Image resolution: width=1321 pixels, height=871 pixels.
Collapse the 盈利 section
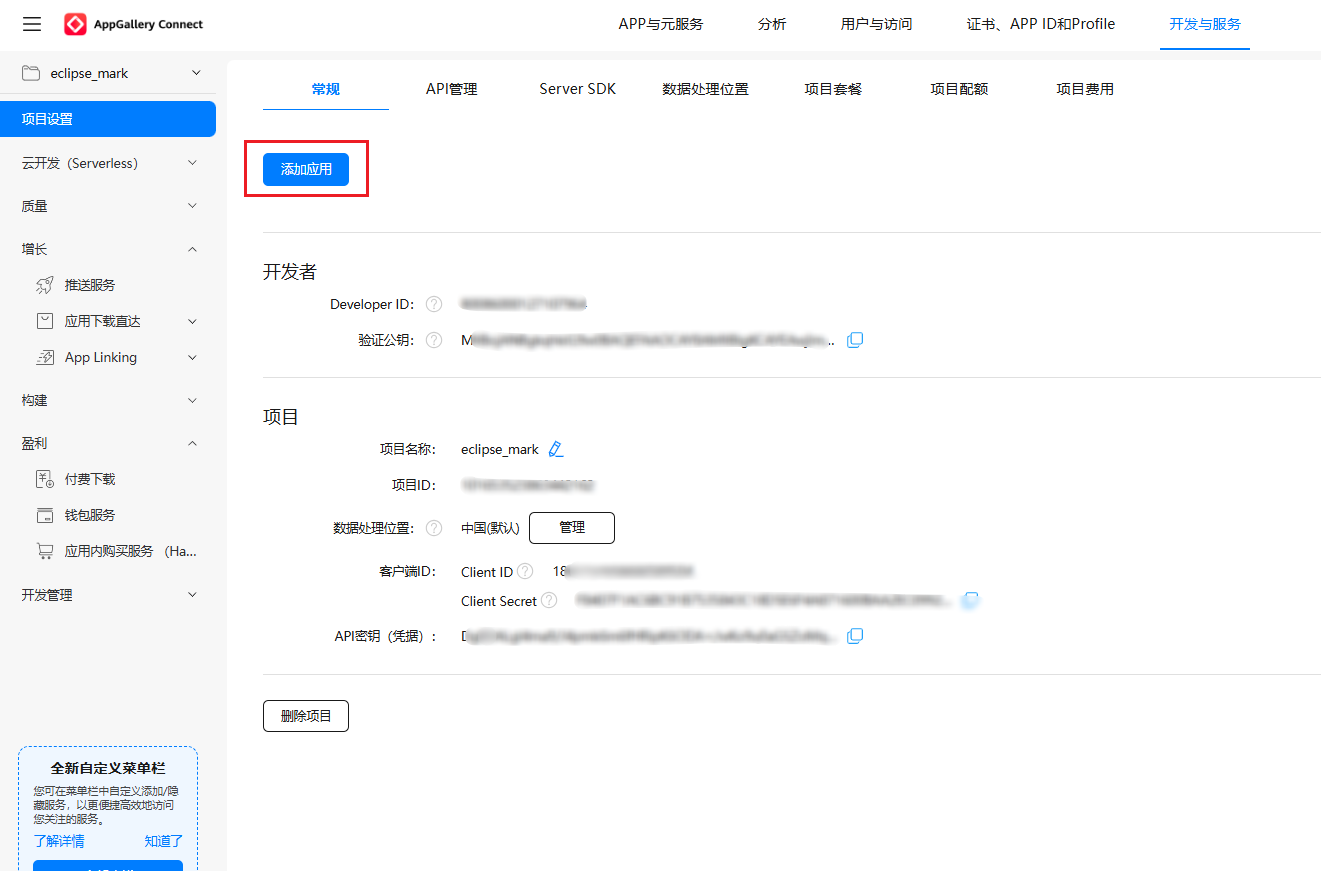click(x=193, y=443)
